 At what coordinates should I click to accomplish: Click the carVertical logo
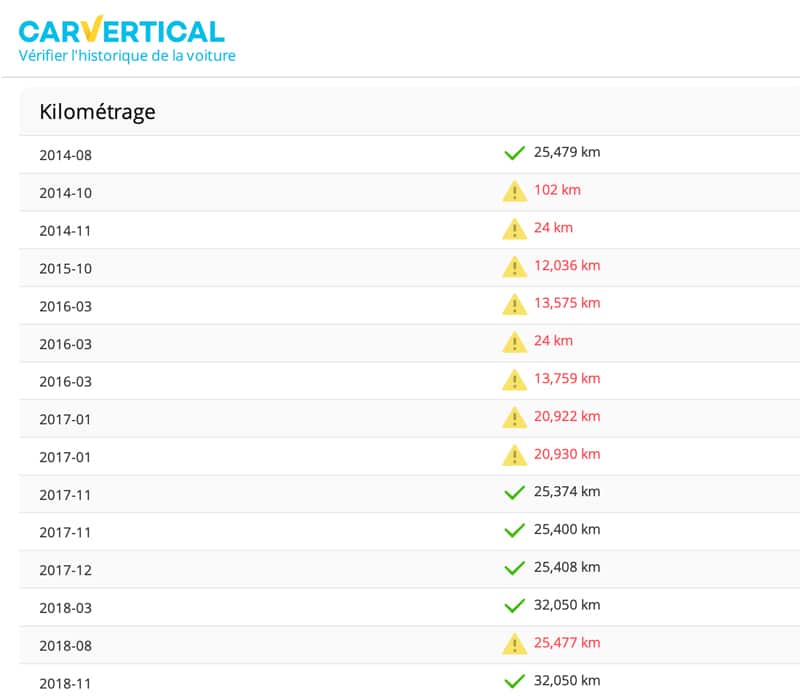tap(121, 30)
